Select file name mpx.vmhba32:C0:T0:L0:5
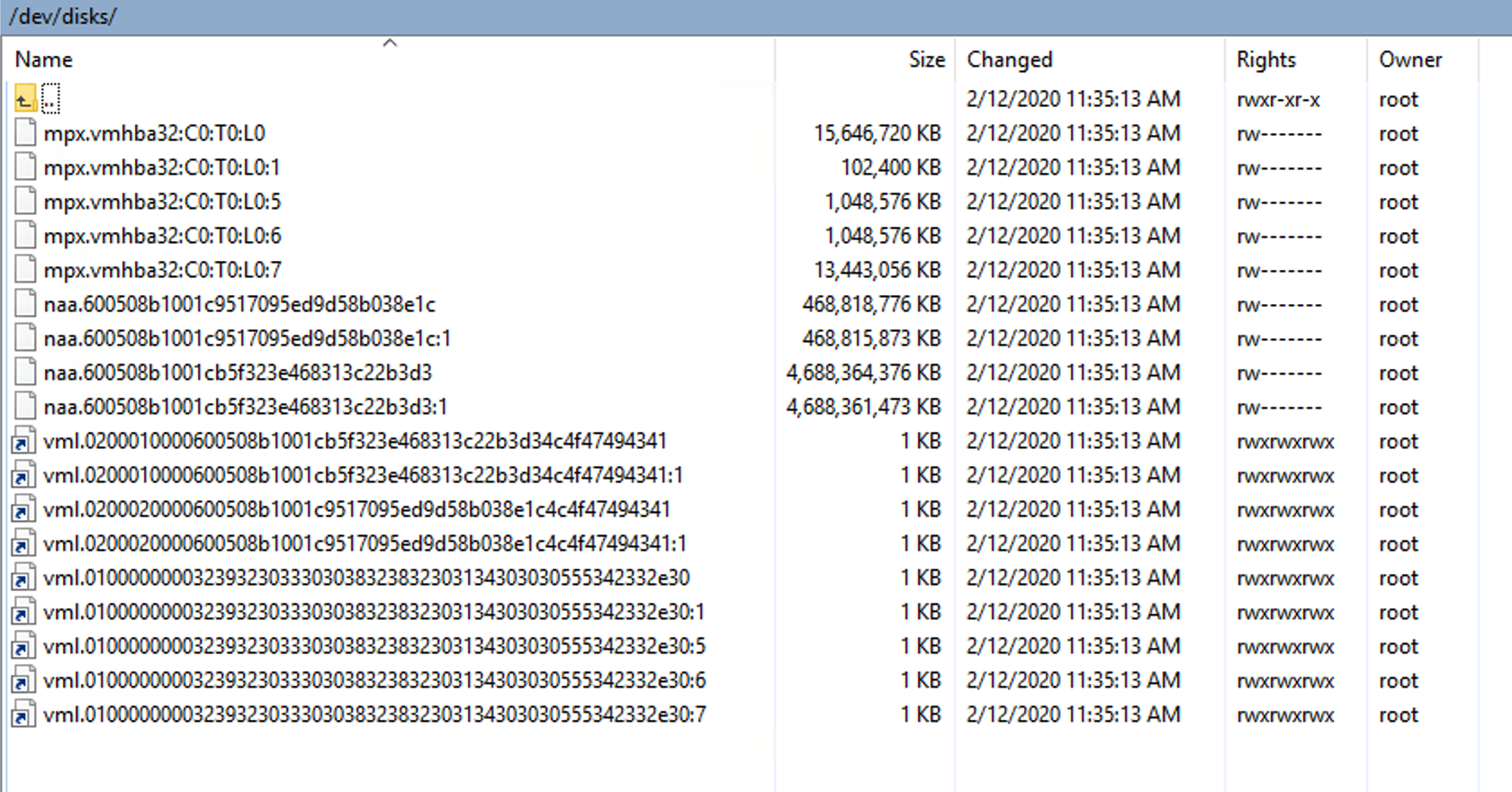1512x792 pixels. pos(162,202)
